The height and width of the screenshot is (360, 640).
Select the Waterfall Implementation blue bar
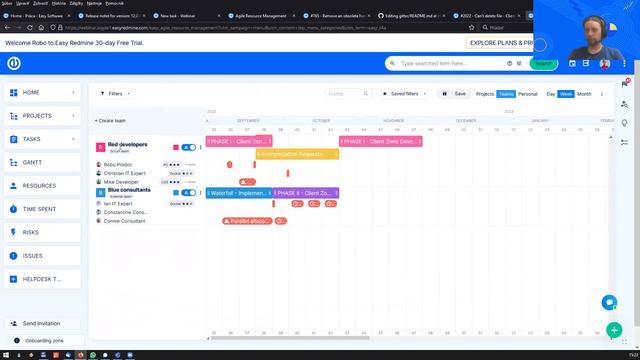pyautogui.click(x=239, y=193)
